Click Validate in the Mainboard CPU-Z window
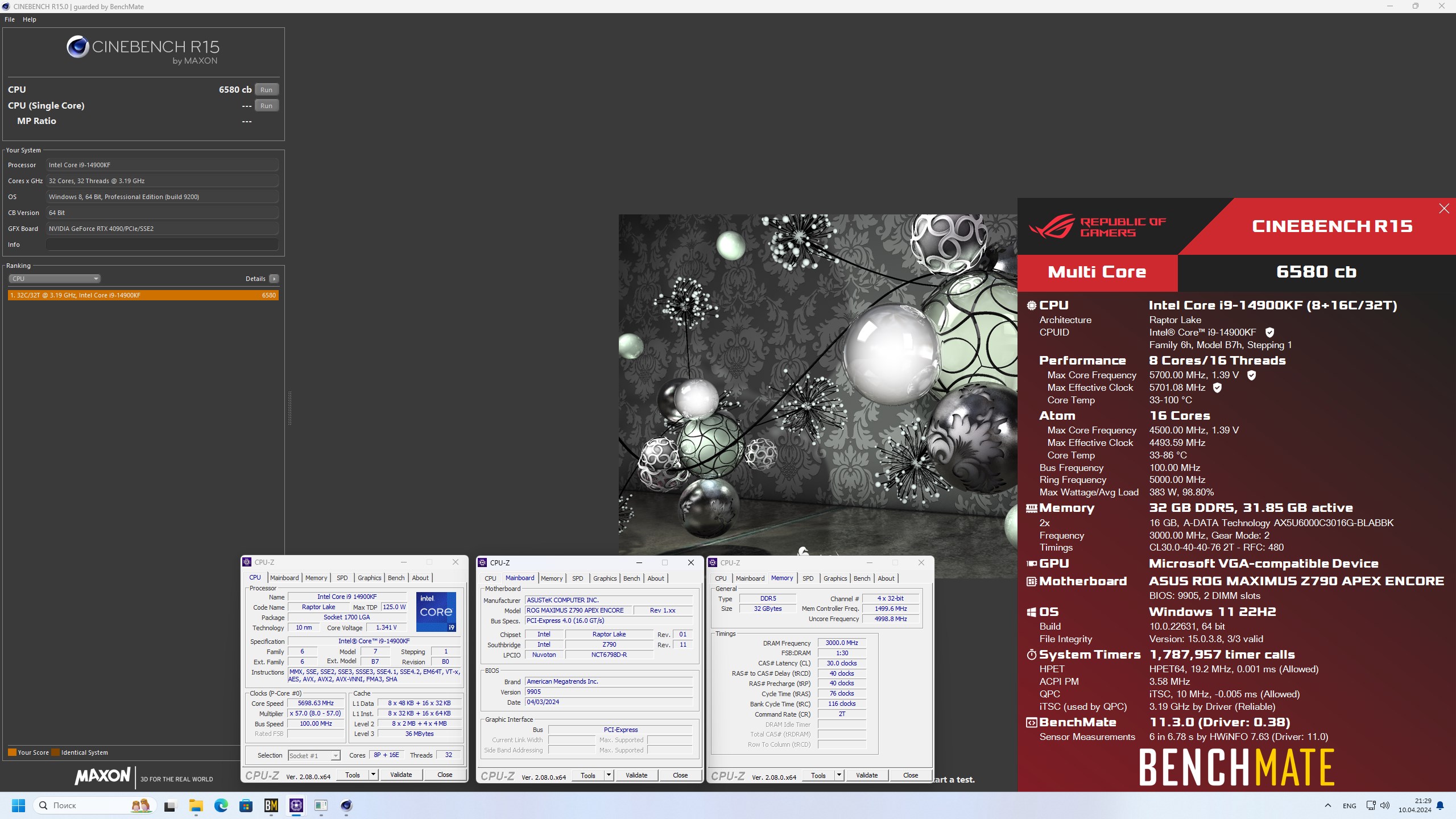This screenshot has height=819, width=1456. [x=636, y=775]
